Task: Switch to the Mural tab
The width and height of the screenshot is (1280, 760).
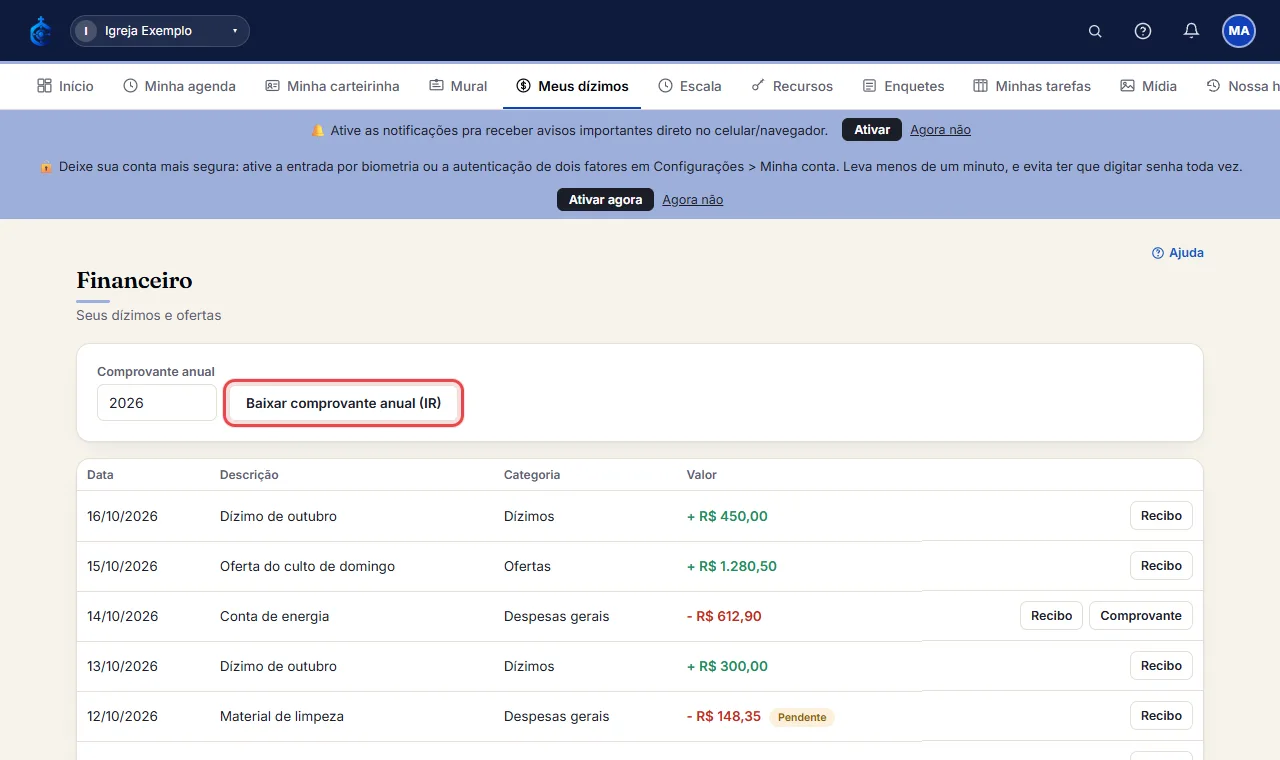Action: point(458,86)
